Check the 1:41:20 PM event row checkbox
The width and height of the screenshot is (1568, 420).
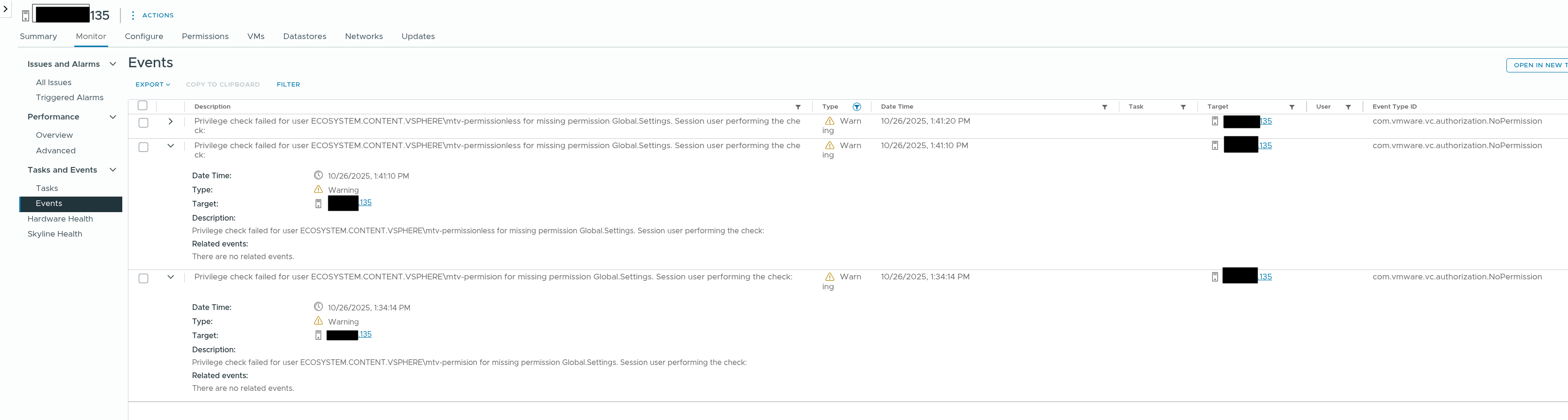[x=143, y=122]
